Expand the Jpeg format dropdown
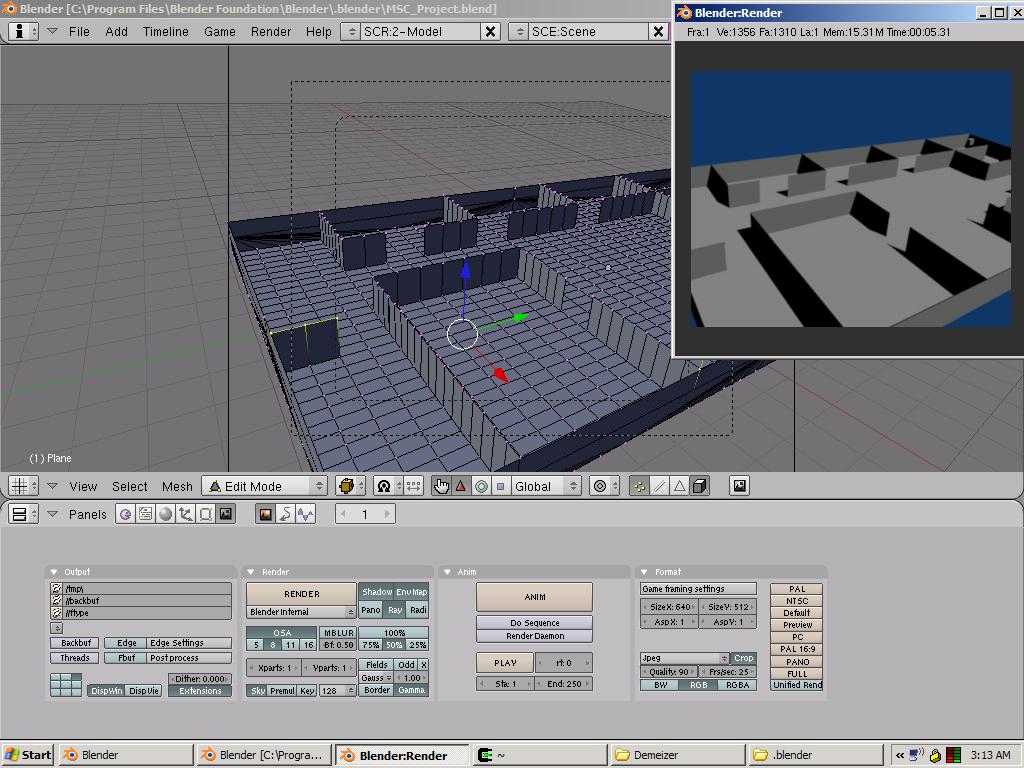 pos(684,658)
